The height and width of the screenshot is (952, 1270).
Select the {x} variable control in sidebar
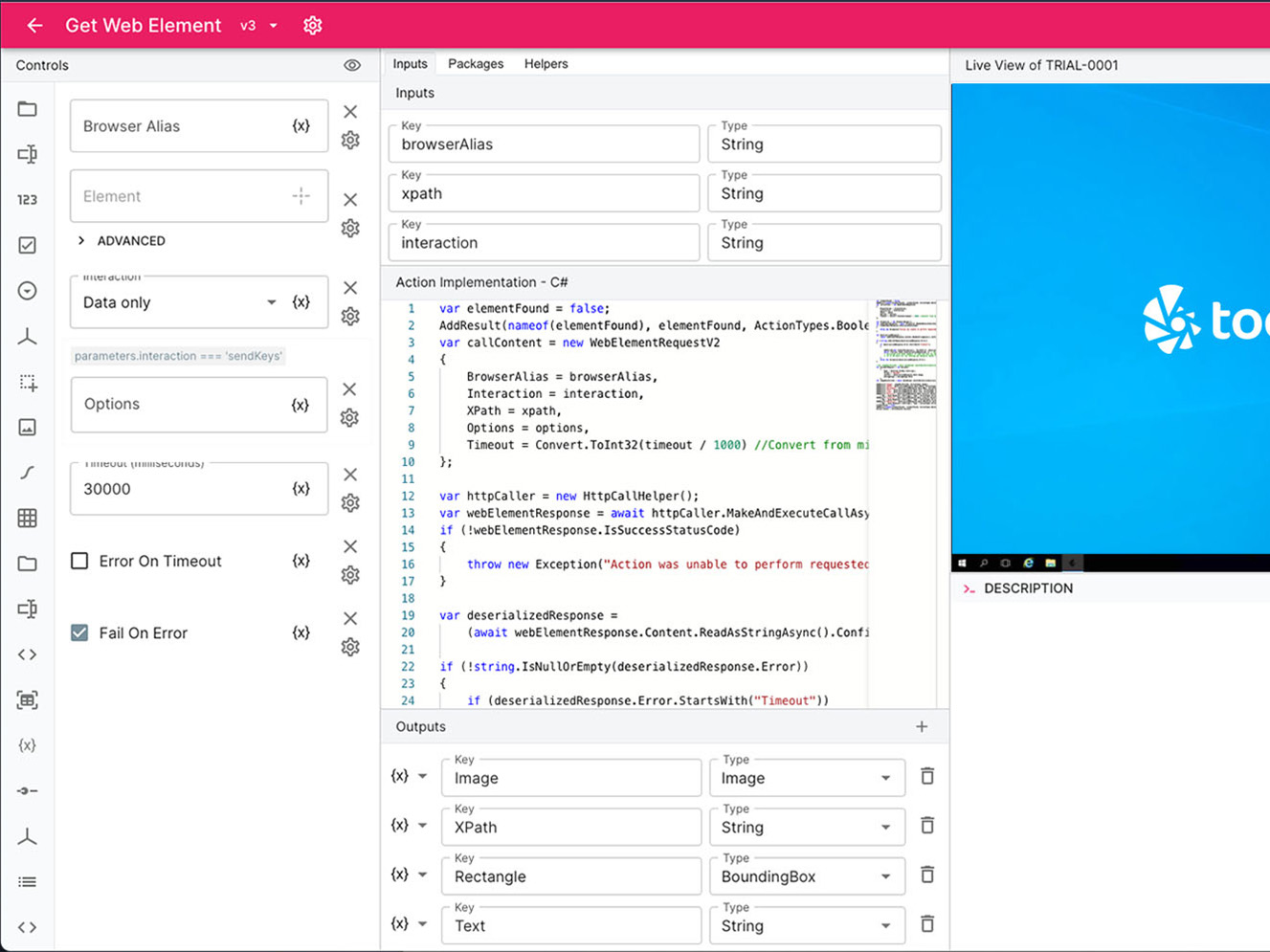[27, 745]
